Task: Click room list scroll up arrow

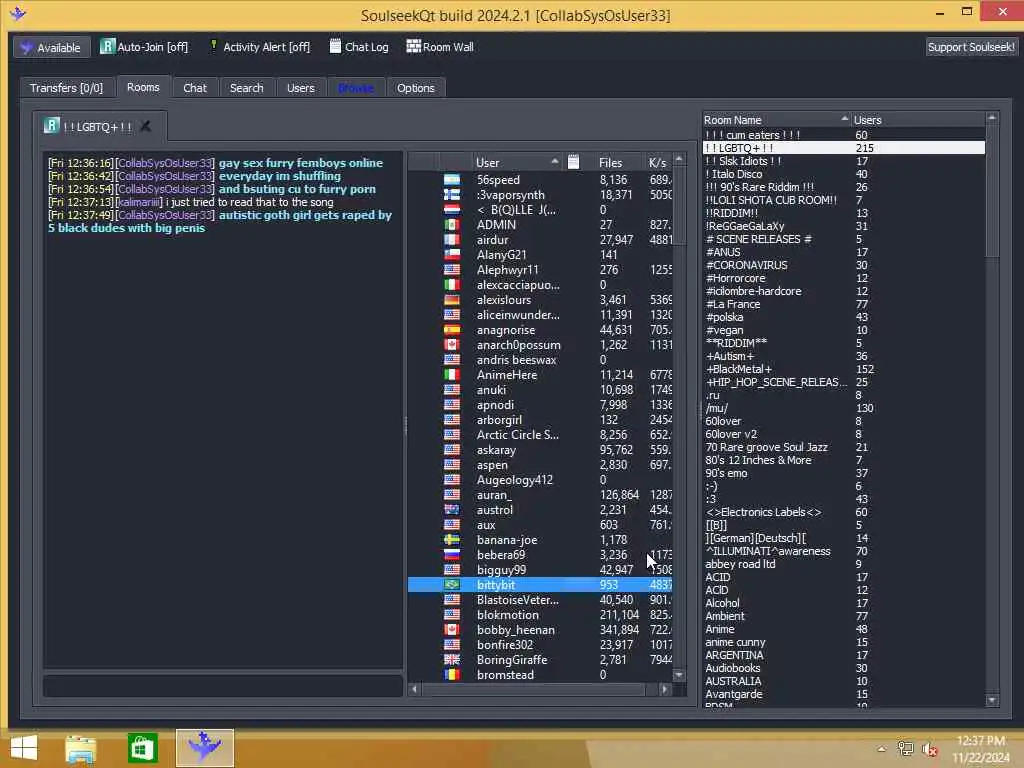Action: coord(992,118)
